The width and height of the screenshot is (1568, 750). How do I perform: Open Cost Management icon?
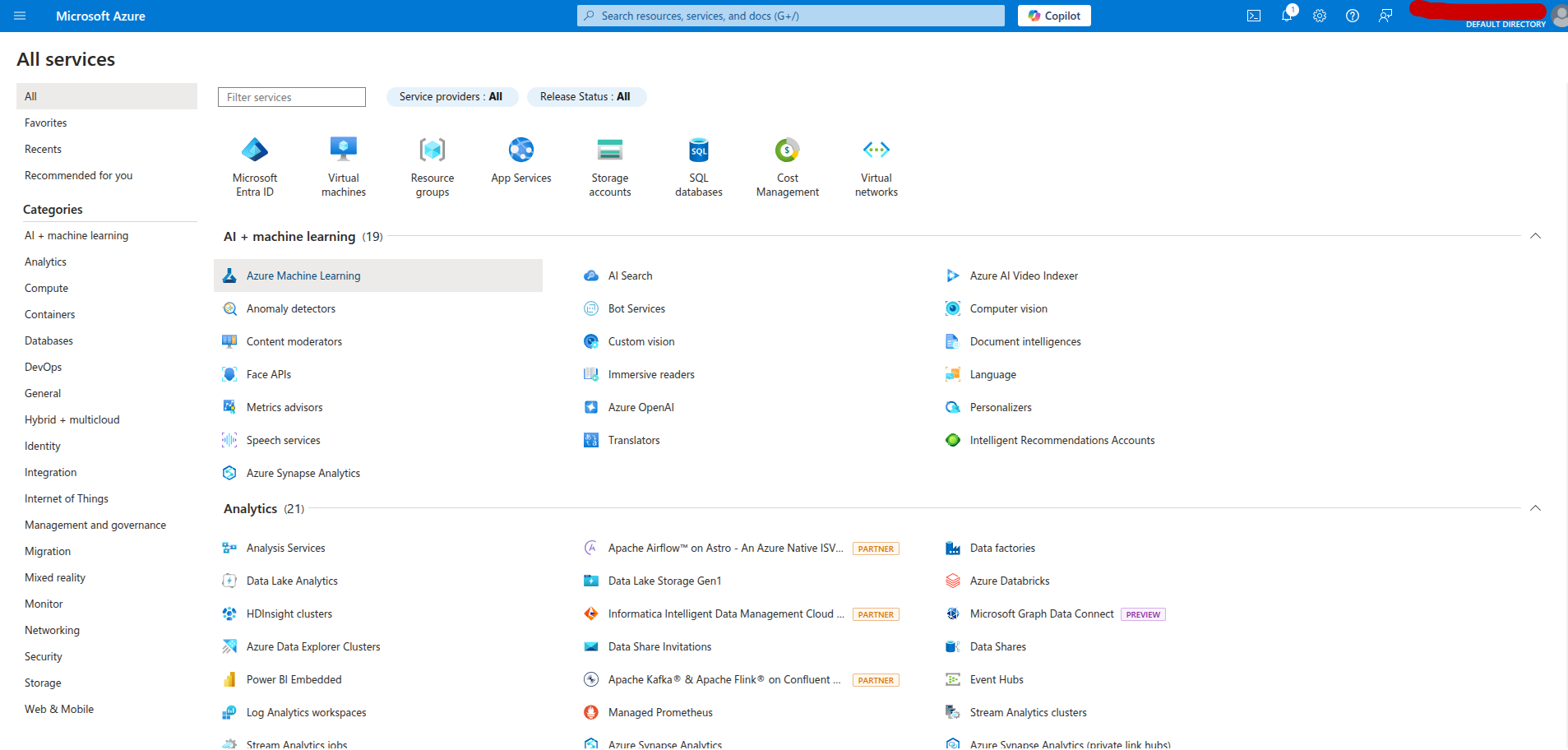[788, 150]
